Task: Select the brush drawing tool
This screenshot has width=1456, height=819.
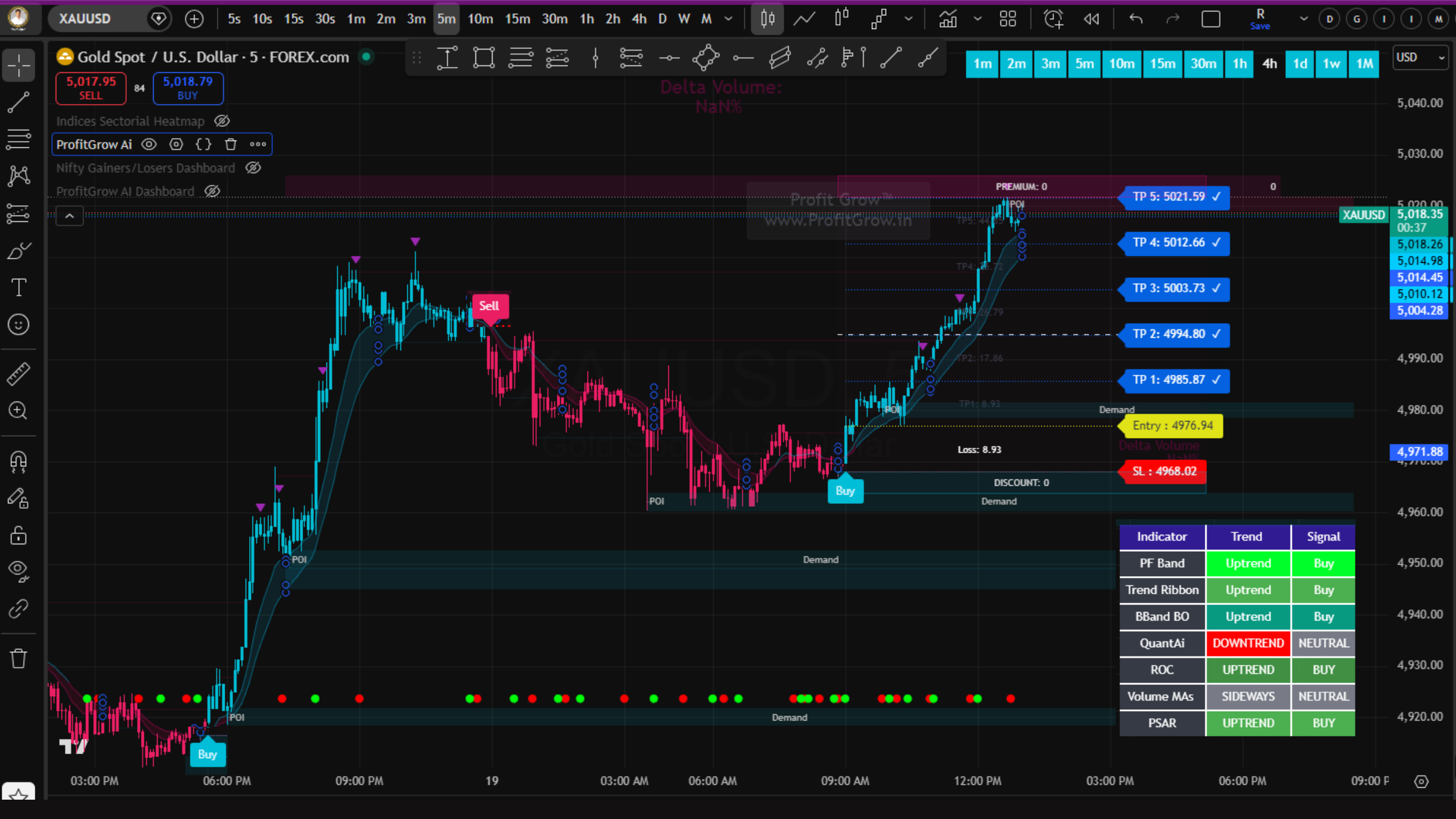Action: coord(19,251)
